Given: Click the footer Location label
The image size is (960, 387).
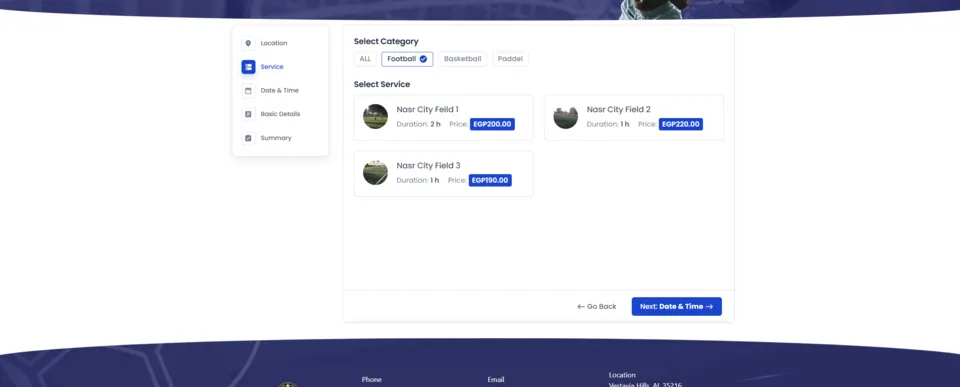Looking at the screenshot, I should pyautogui.click(x=622, y=375).
